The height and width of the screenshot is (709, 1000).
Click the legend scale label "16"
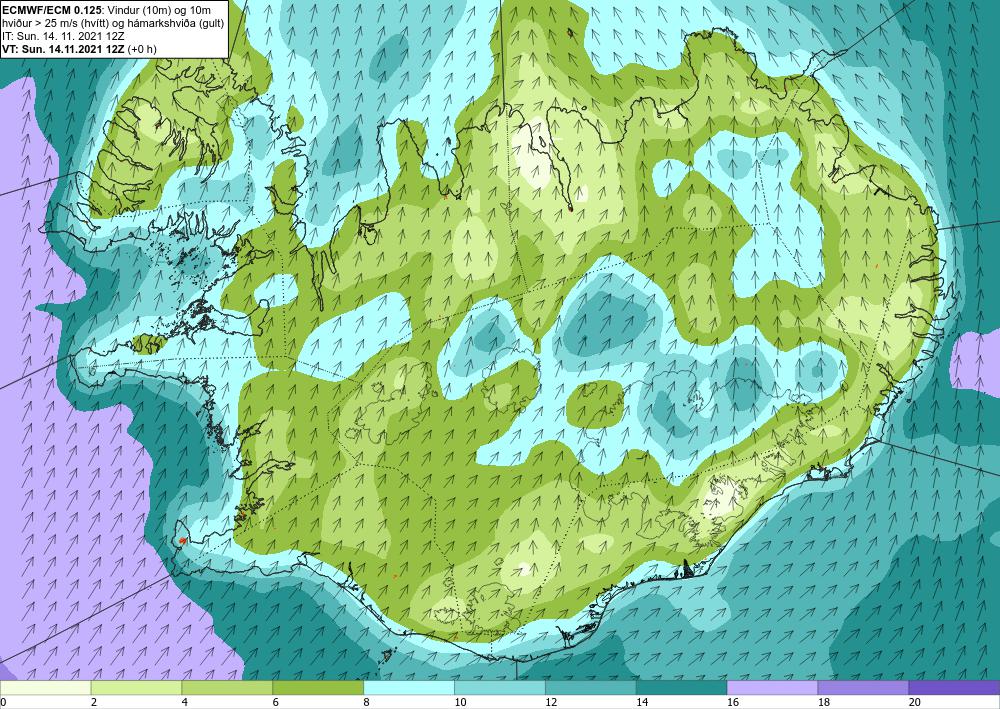(733, 703)
